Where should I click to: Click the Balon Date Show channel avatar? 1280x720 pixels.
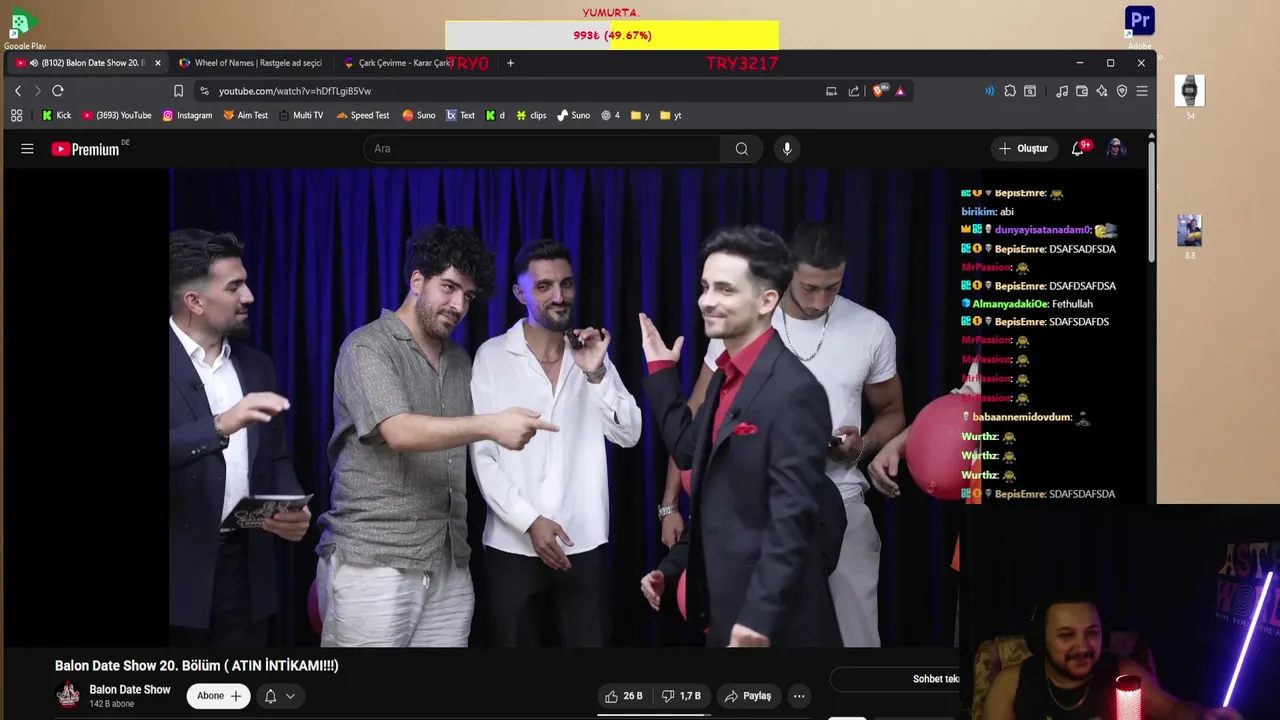(x=68, y=695)
